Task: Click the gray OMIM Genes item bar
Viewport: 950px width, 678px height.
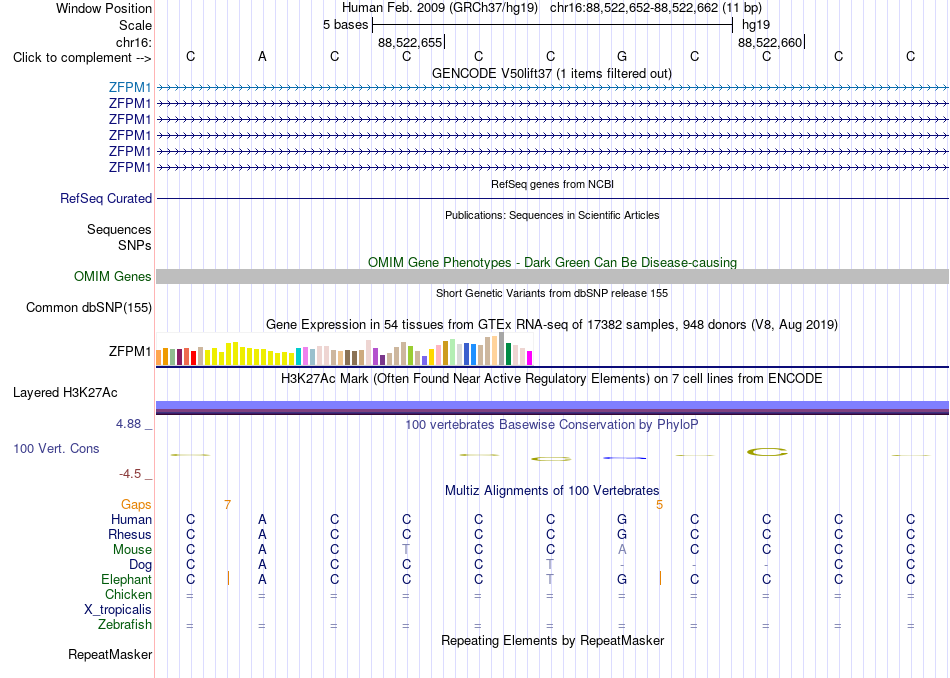Action: pos(552,276)
